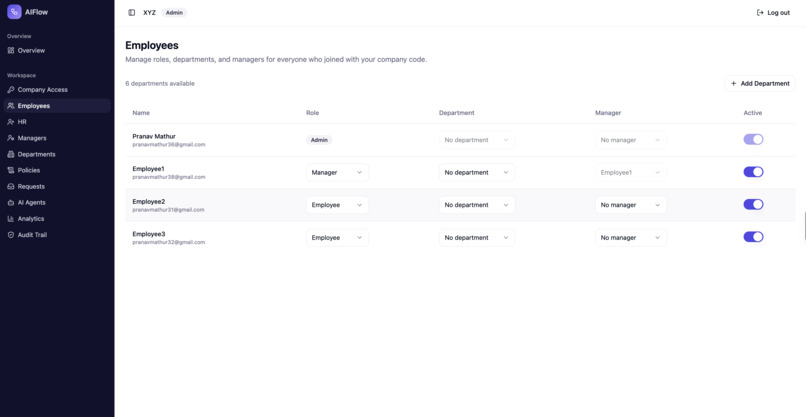Click the Log out arrow icon
This screenshot has width=806, height=417.
pos(760,13)
